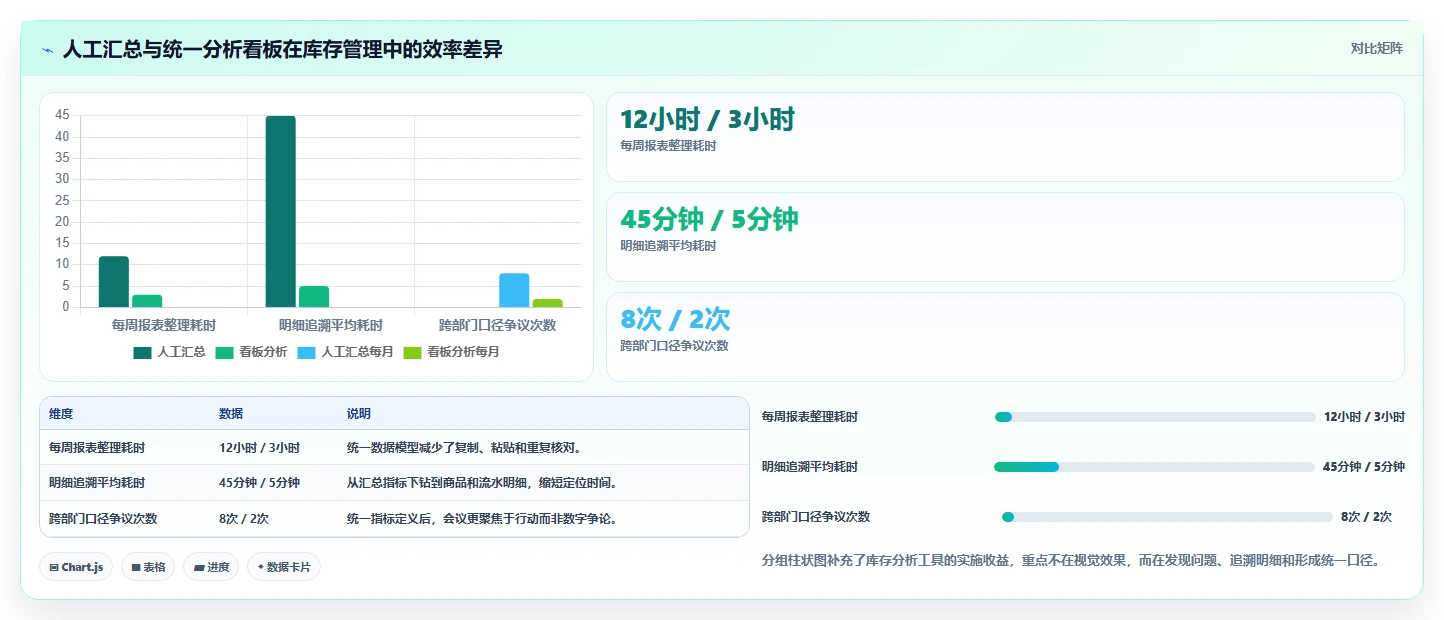Click progress value label 45分钟 / 5分钟
The image size is (1444, 620).
point(1363,467)
